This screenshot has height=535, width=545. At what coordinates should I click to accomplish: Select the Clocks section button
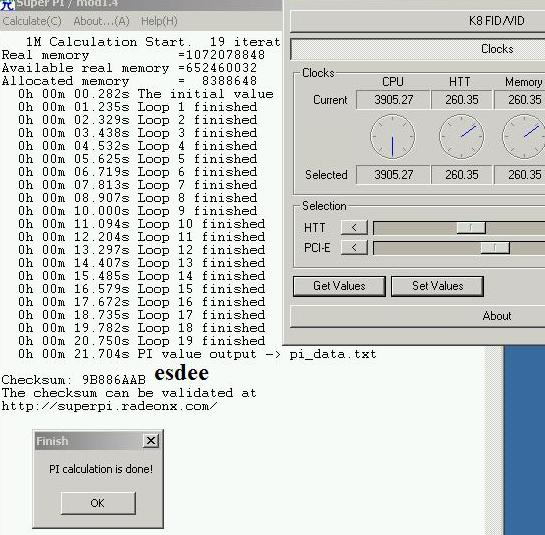pos(417,49)
